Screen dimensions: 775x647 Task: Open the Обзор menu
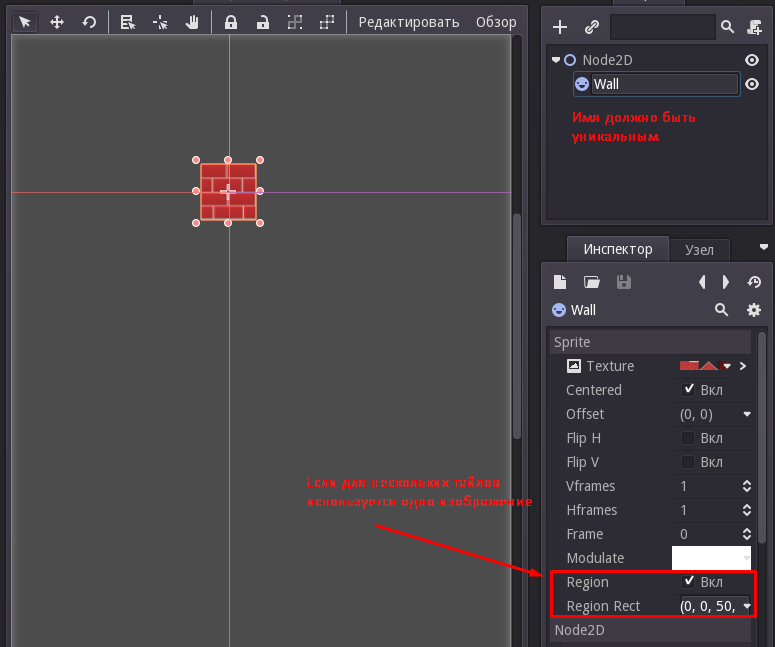496,22
